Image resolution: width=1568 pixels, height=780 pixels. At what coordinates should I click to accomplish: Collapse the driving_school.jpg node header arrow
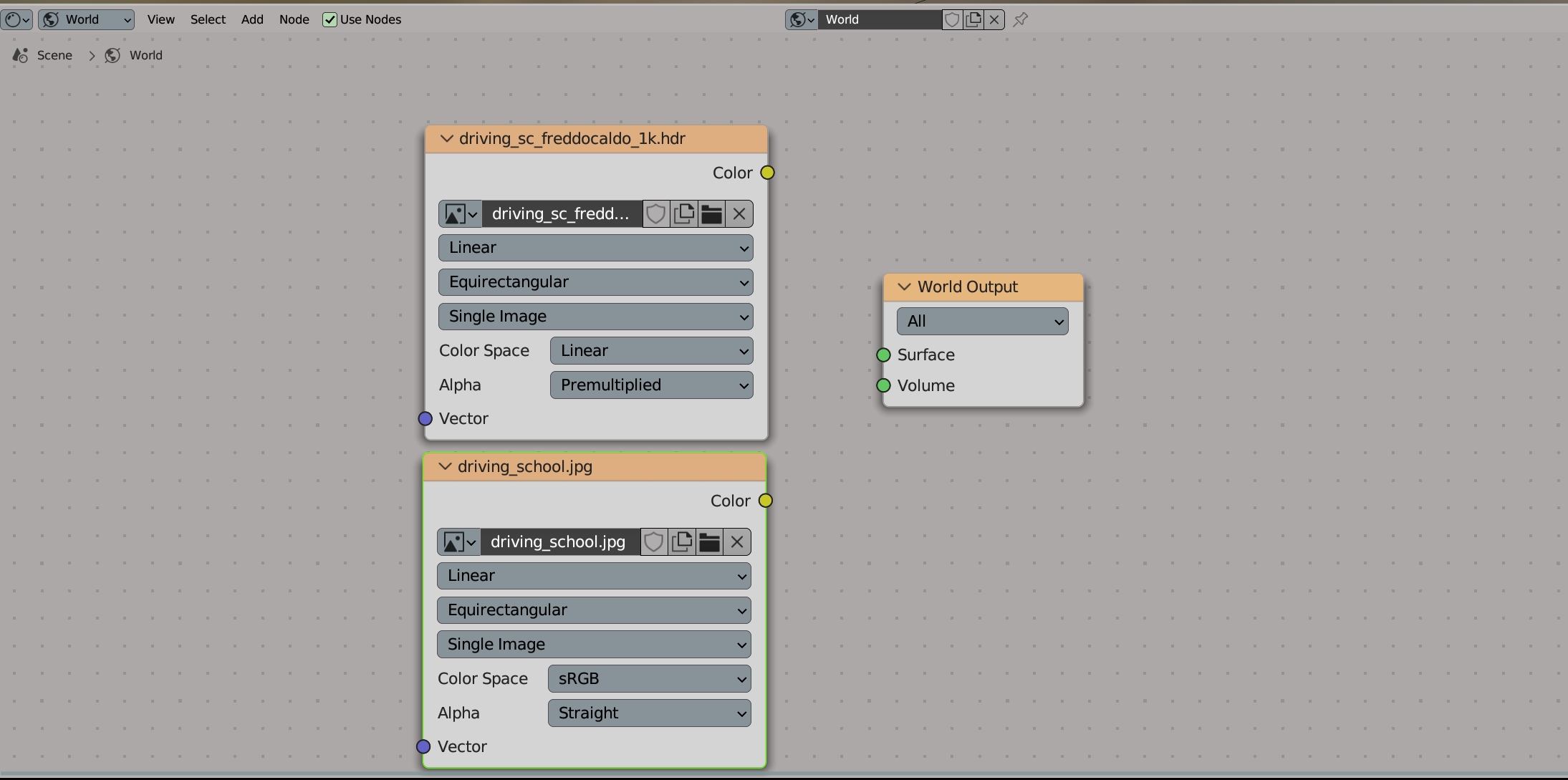click(445, 467)
